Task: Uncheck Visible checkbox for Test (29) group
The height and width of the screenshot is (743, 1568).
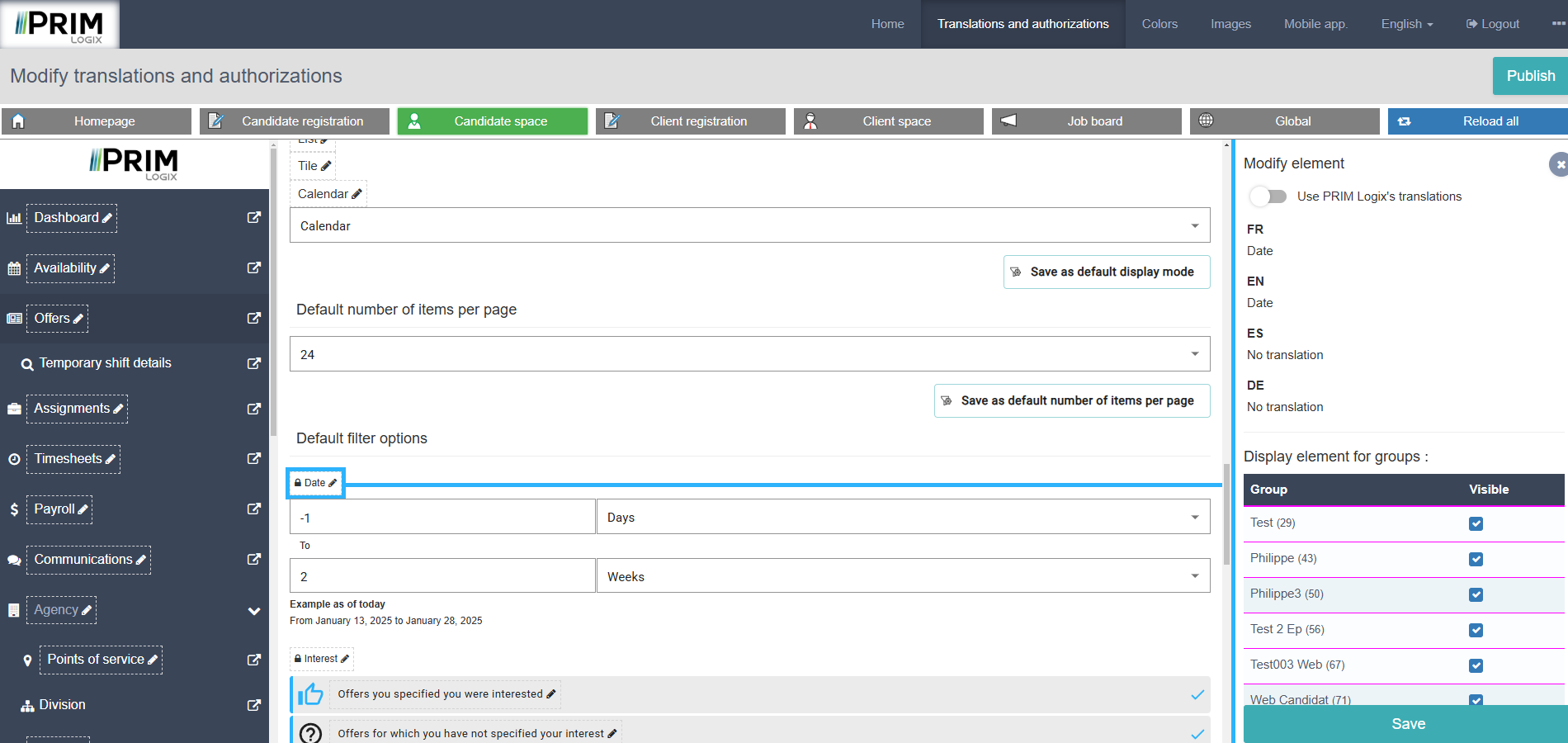Action: click(x=1476, y=523)
